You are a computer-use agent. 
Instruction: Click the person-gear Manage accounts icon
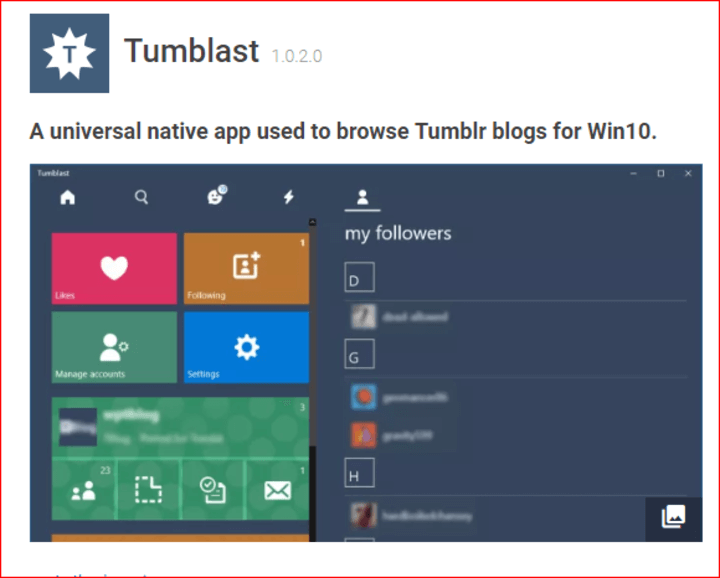point(114,347)
